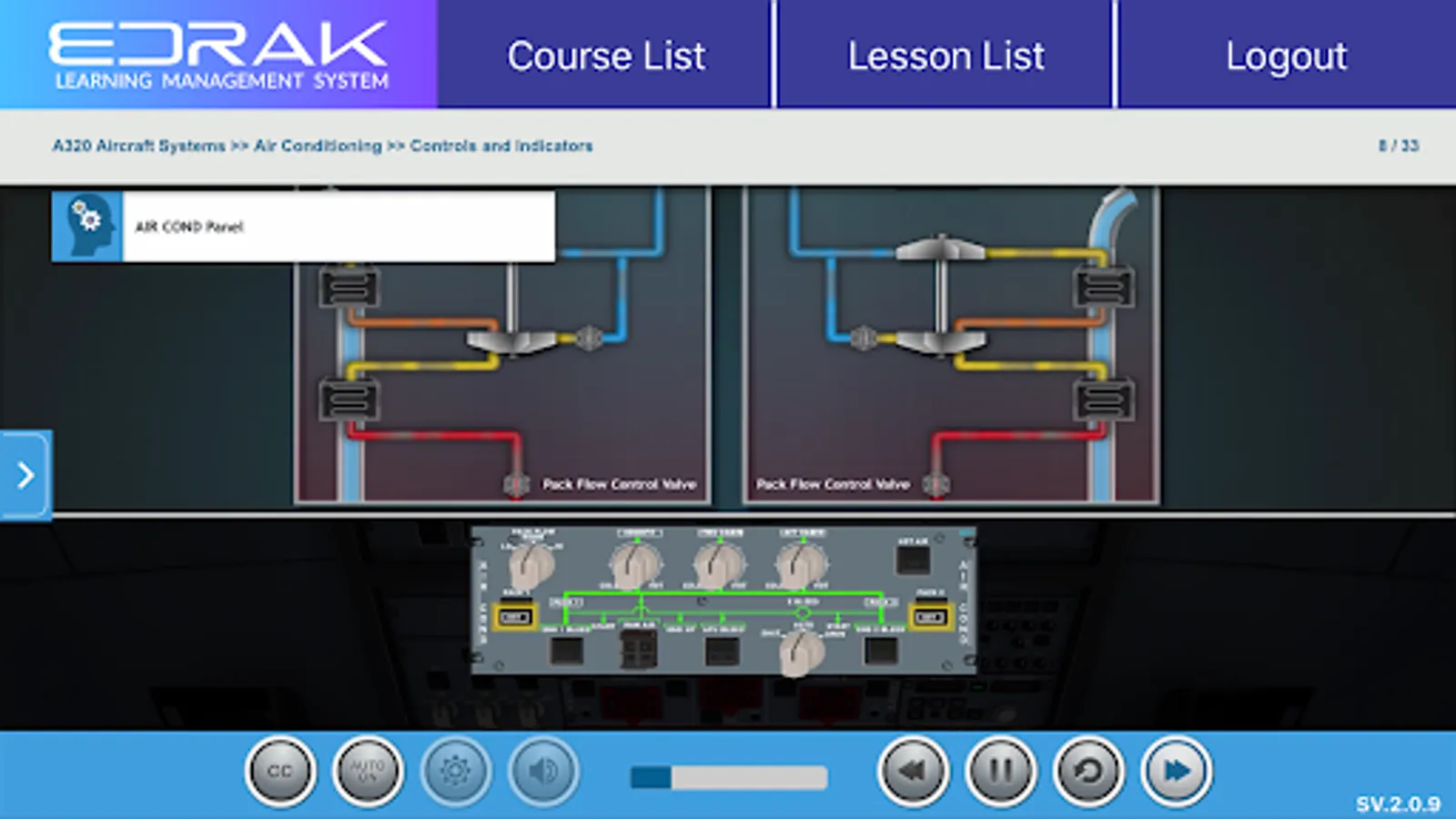Click the A320 Aircraft Systems breadcrumb

[138, 146]
